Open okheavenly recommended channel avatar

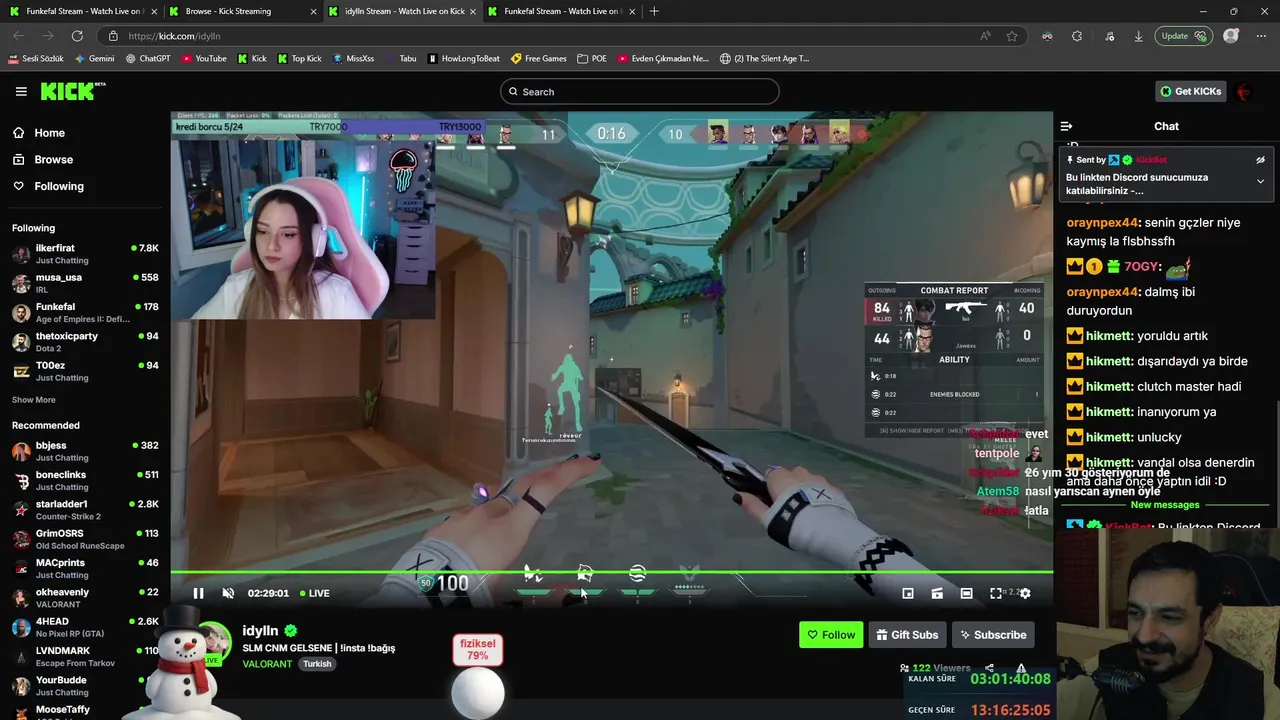21,598
